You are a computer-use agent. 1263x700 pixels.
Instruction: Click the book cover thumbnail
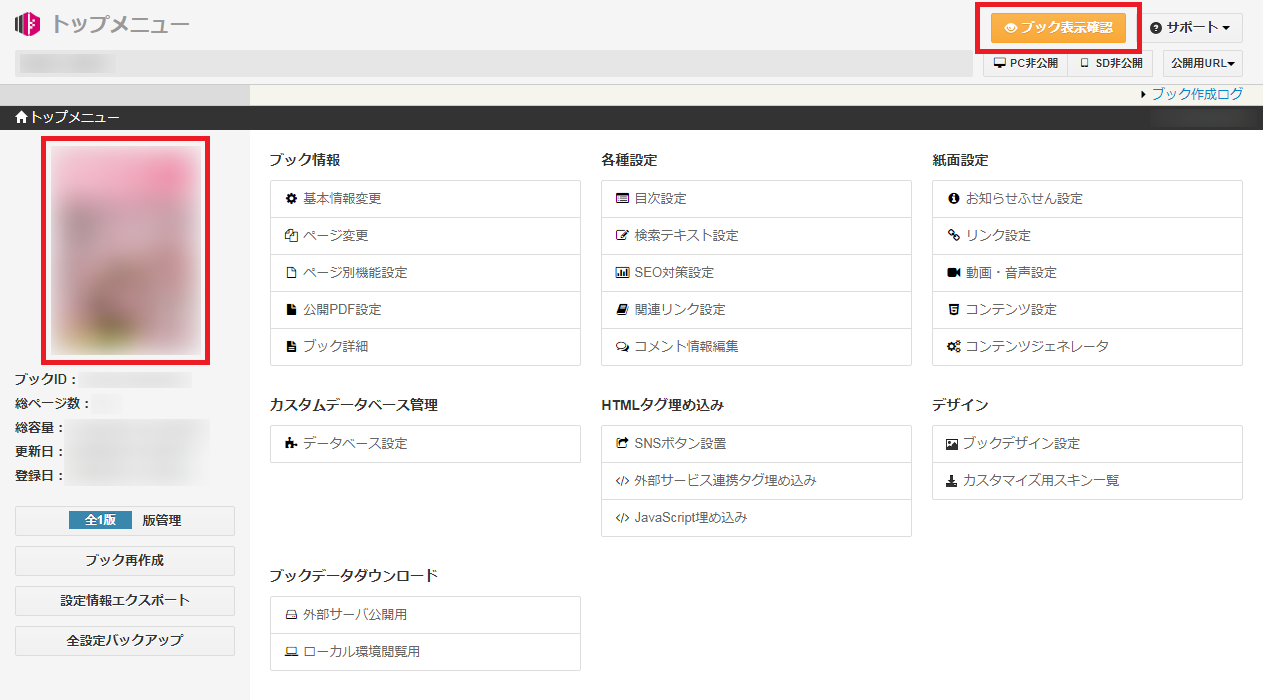pyautogui.click(x=124, y=249)
